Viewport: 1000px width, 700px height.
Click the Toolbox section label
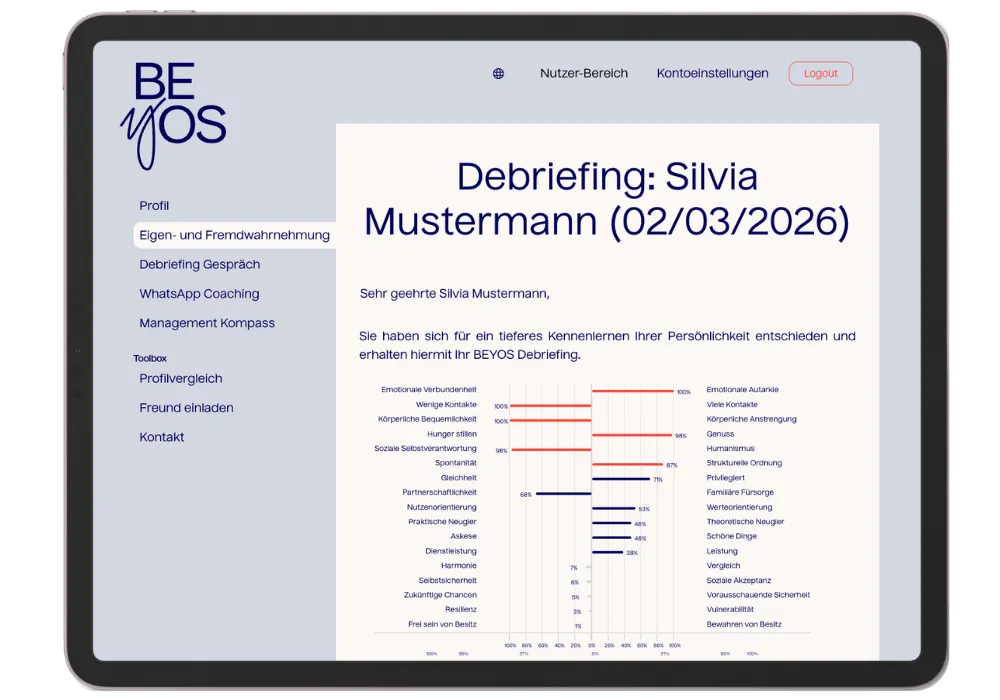point(150,358)
